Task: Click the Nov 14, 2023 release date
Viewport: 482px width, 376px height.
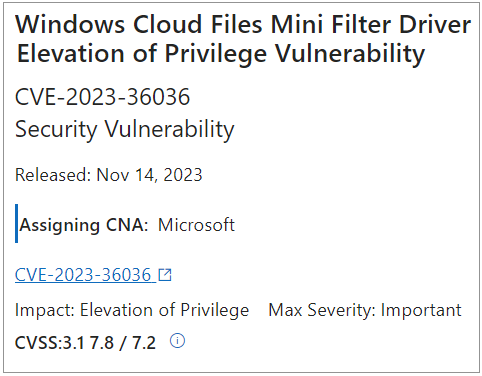Action: coord(149,175)
